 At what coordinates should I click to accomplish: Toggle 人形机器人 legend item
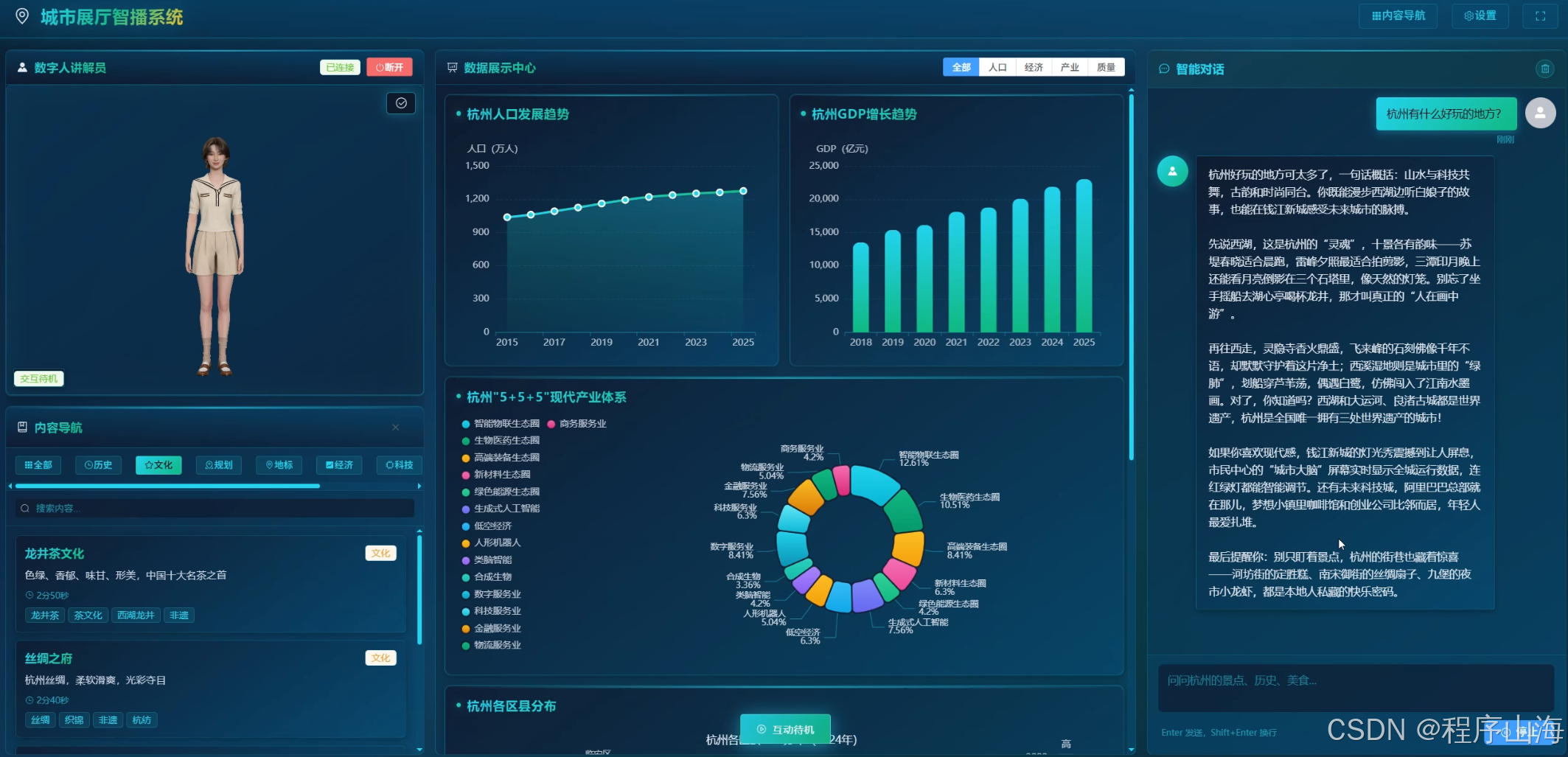click(x=491, y=543)
